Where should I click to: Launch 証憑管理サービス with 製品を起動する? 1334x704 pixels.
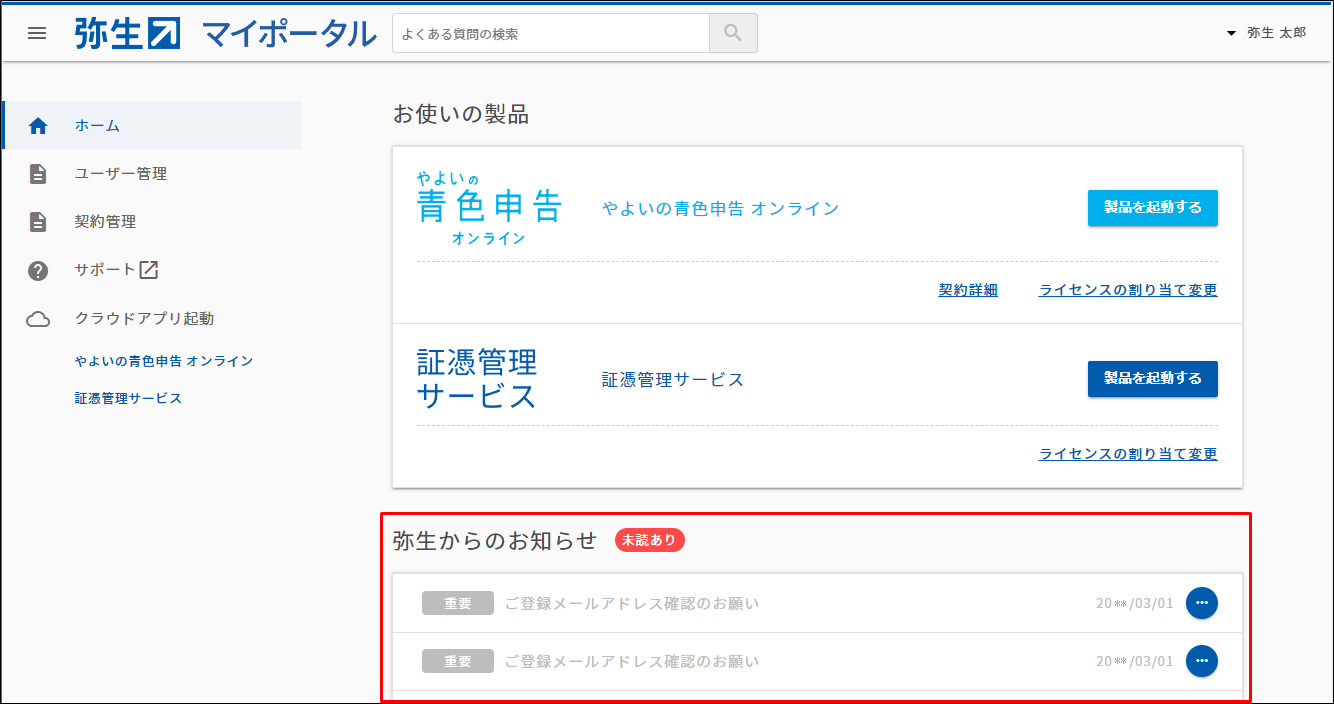pyautogui.click(x=1152, y=379)
